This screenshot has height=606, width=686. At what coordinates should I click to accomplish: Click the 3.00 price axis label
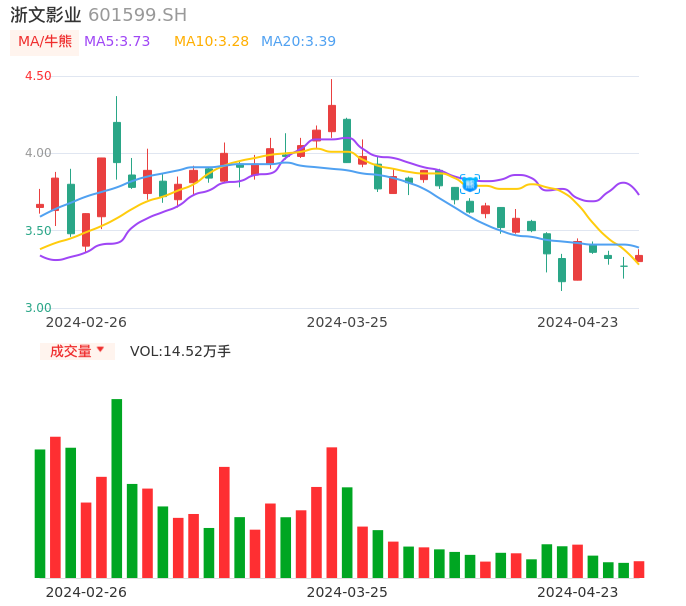pyautogui.click(x=37, y=308)
